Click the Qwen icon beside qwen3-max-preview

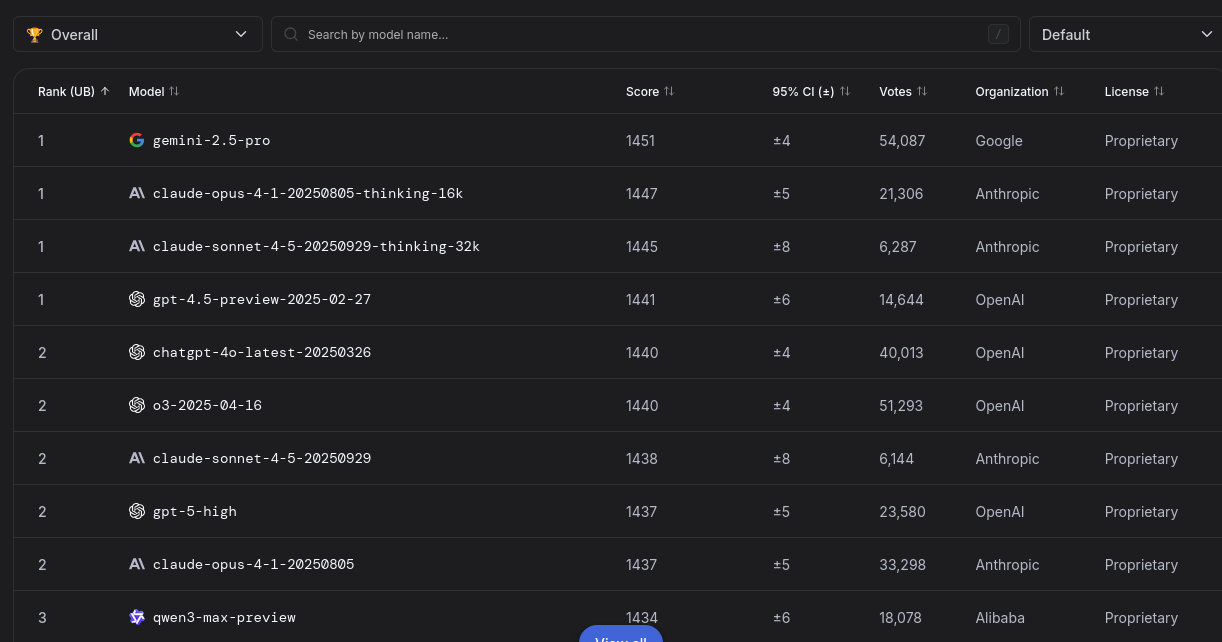[x=137, y=617]
